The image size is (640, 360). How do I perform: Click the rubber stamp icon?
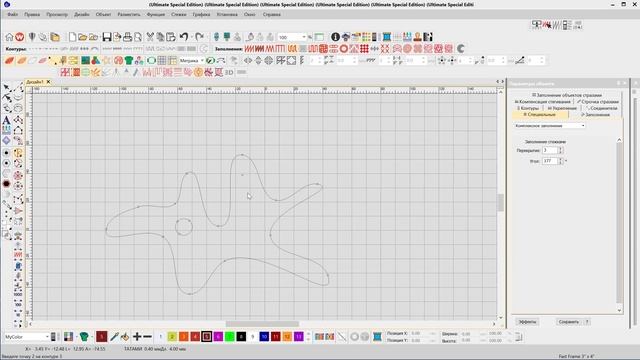pyautogui.click(x=417, y=37)
